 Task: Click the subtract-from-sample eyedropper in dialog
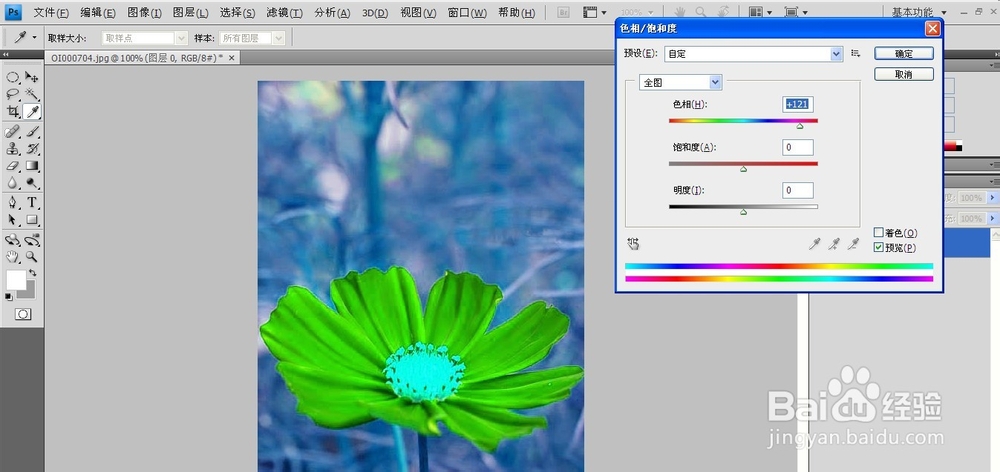click(x=853, y=244)
